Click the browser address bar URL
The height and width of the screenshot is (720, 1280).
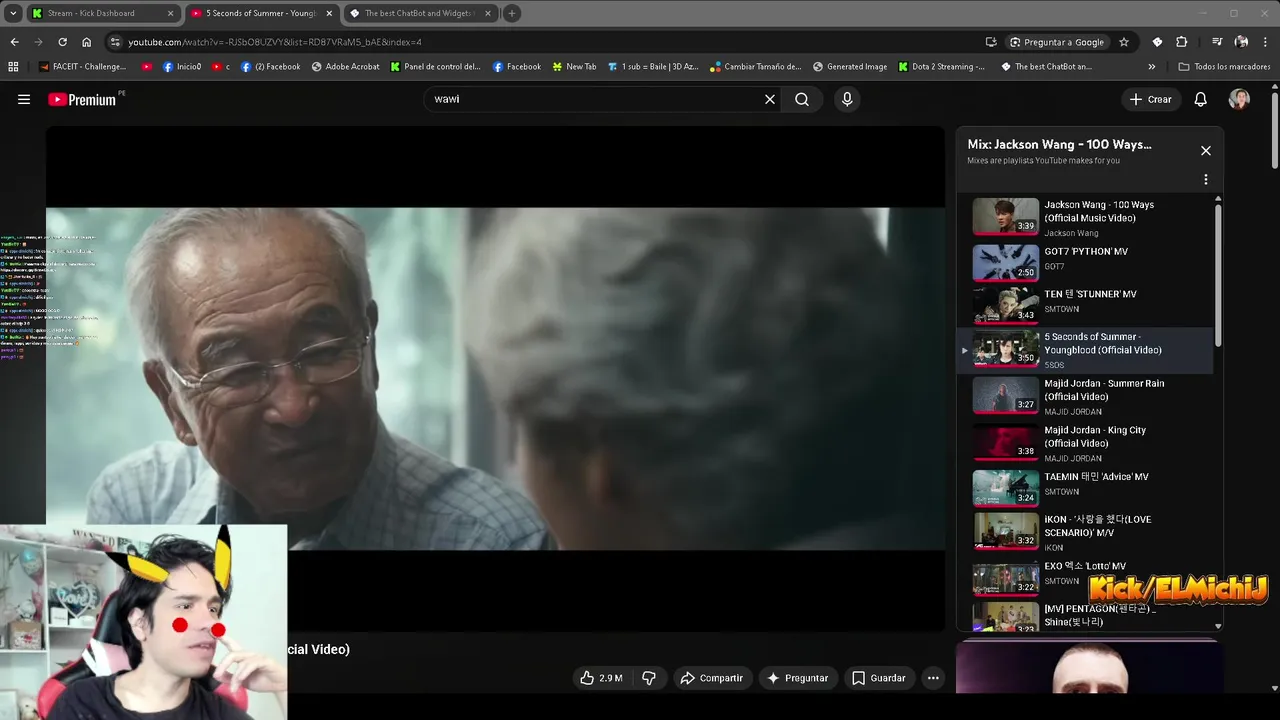click(x=275, y=42)
